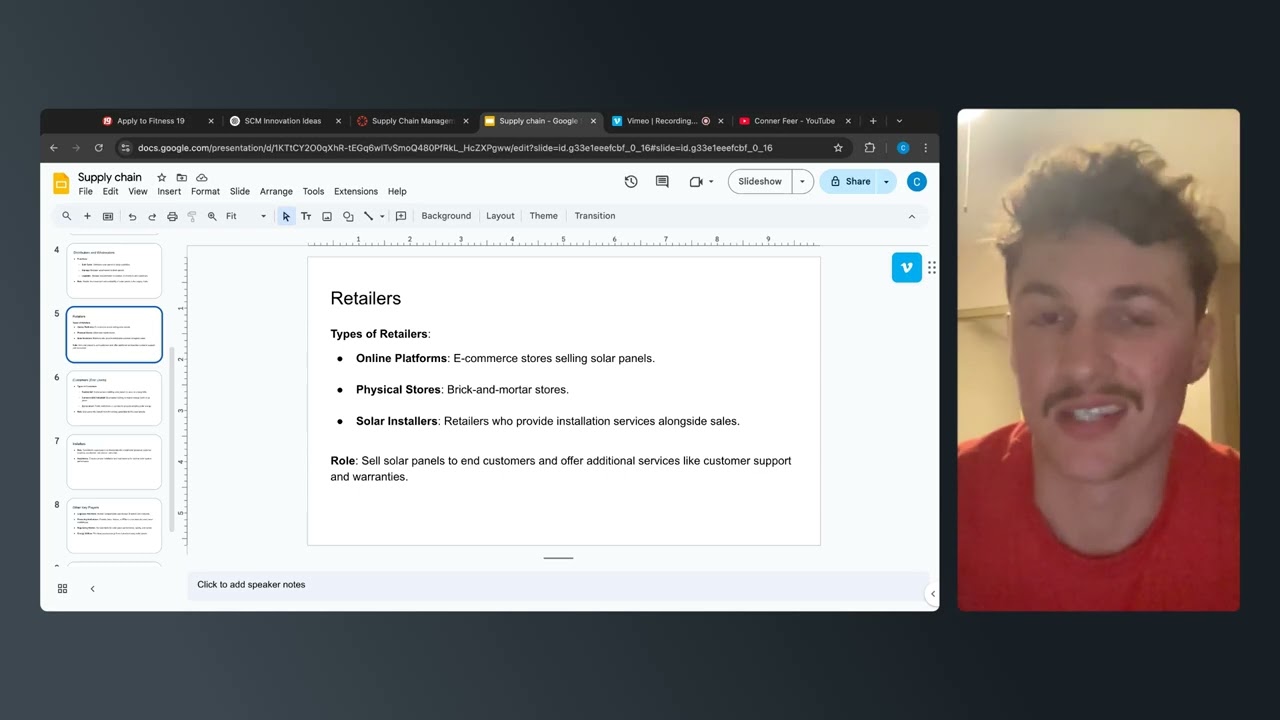The image size is (1280, 720).
Task: Click the Share button
Action: 850,181
